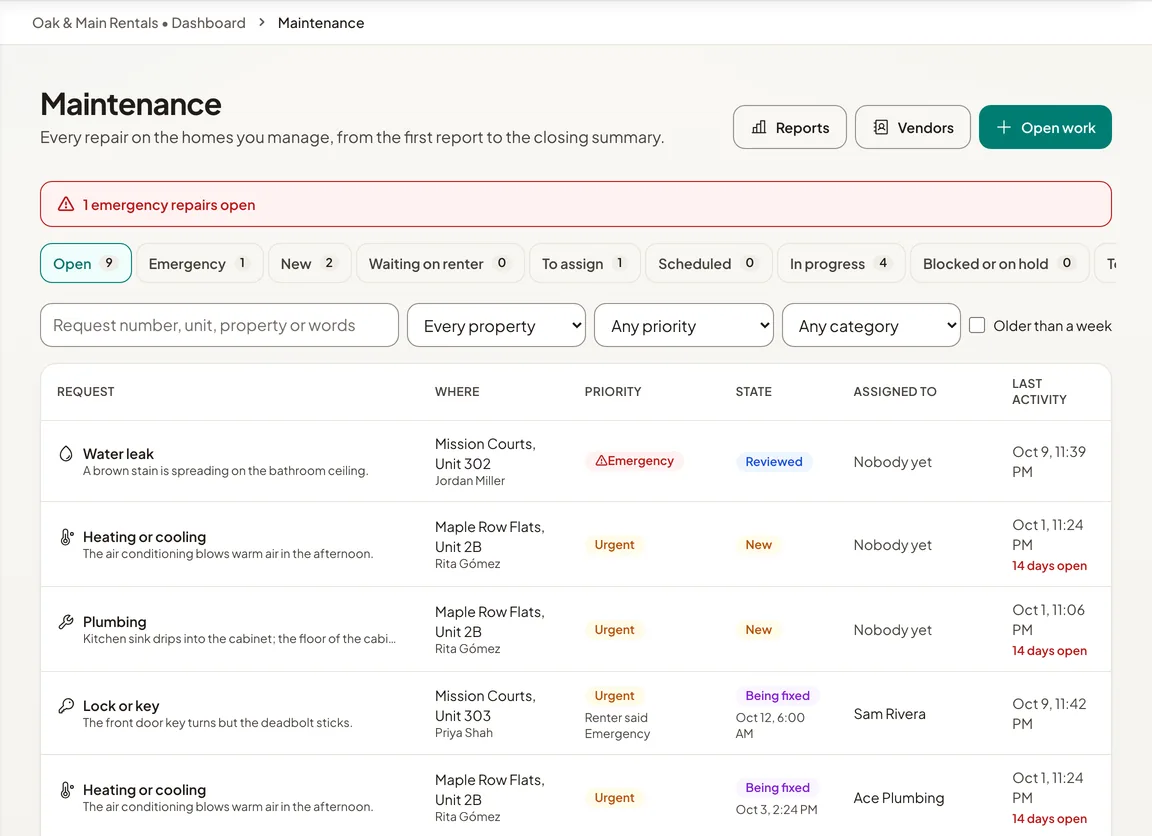Click renter name Priya Shah
Image resolution: width=1152 pixels, height=836 pixels.
point(464,732)
